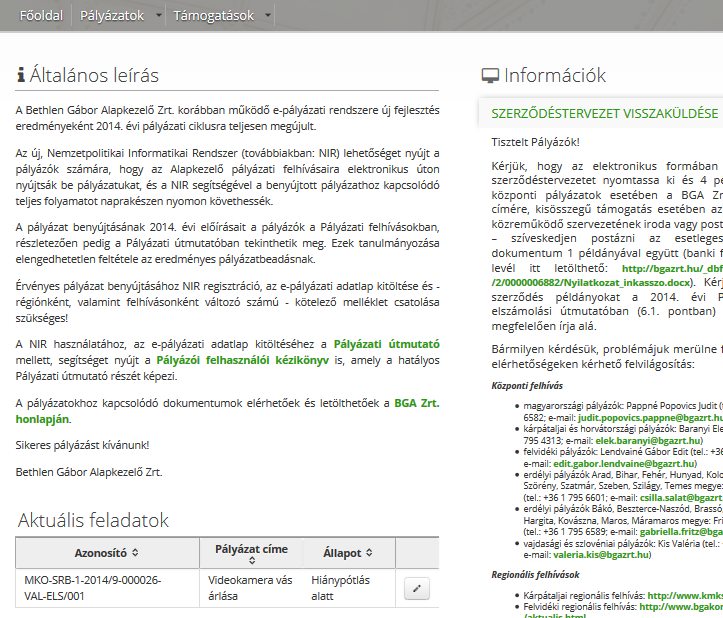Click the gabriella.fritz email link
Screen dimensions: 723x618
(681, 532)
